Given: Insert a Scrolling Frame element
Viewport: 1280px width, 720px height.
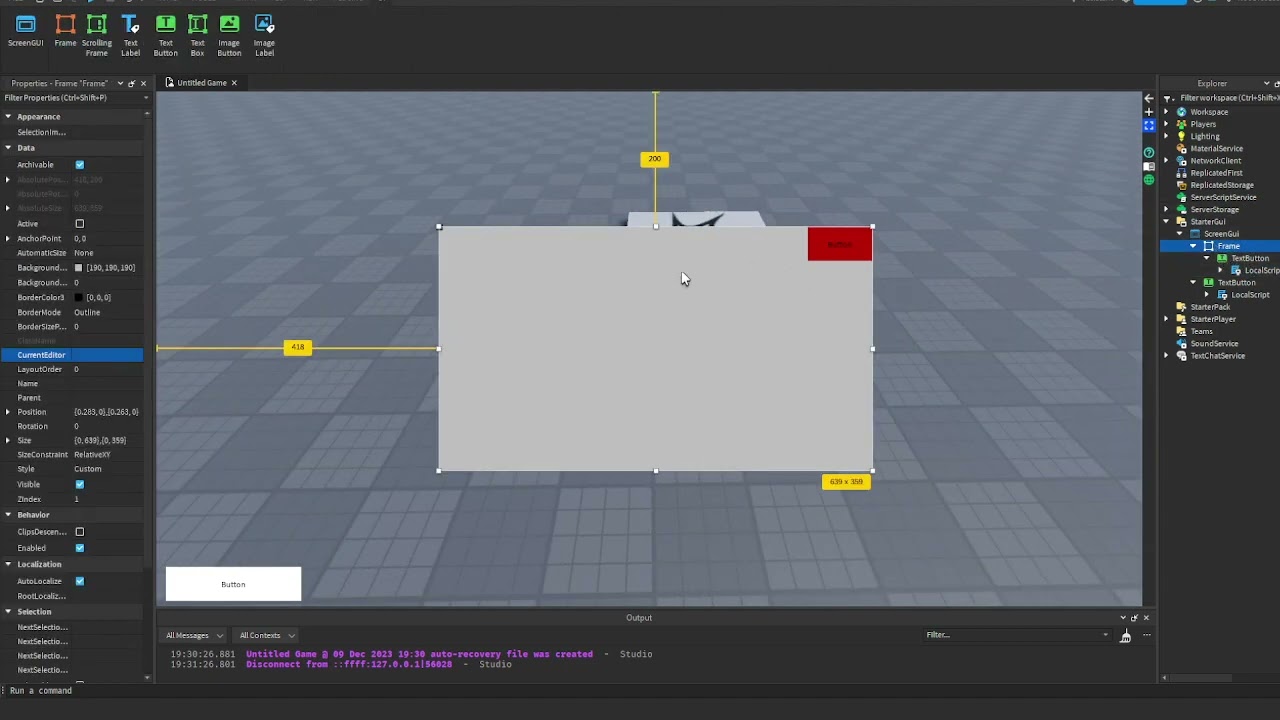Looking at the screenshot, I should [x=97, y=36].
